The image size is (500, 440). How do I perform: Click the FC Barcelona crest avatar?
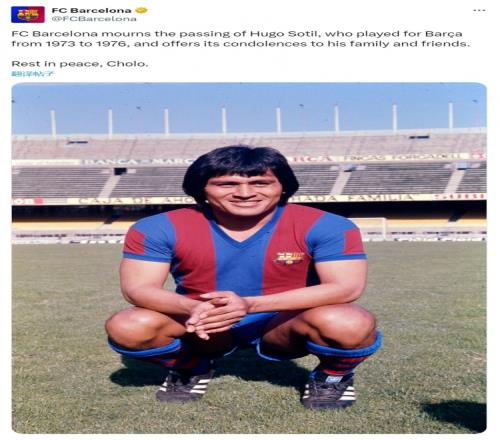coord(28,14)
